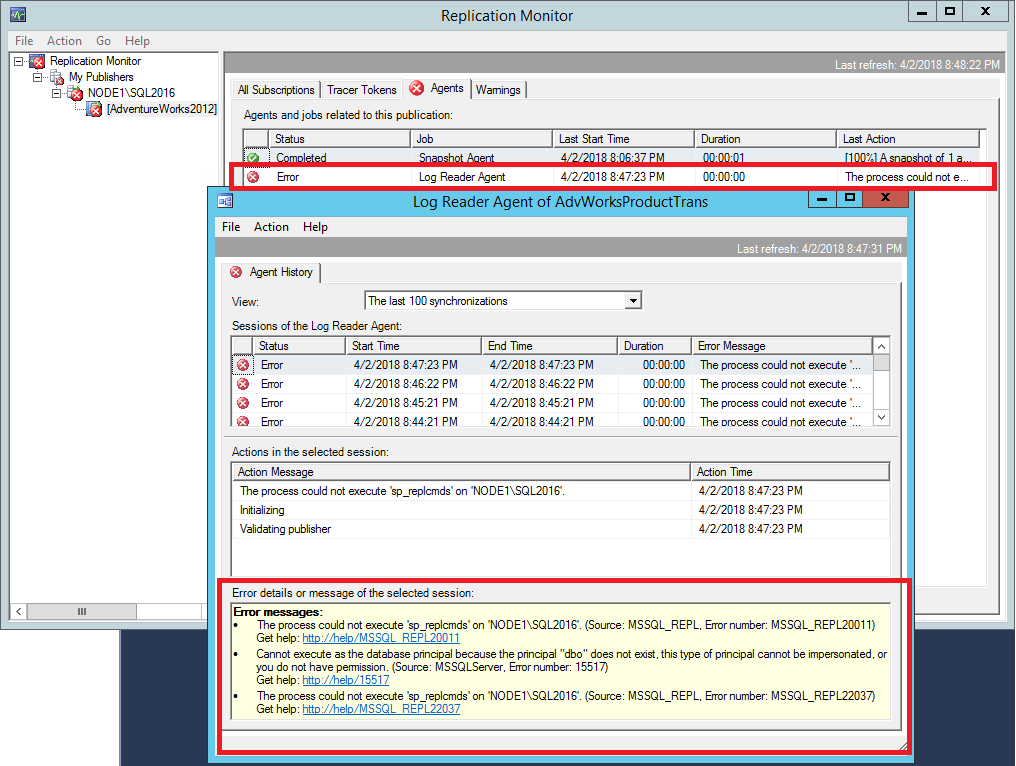Switch to the All Subscriptions tab
The width and height of the screenshot is (1016, 766).
(276, 90)
